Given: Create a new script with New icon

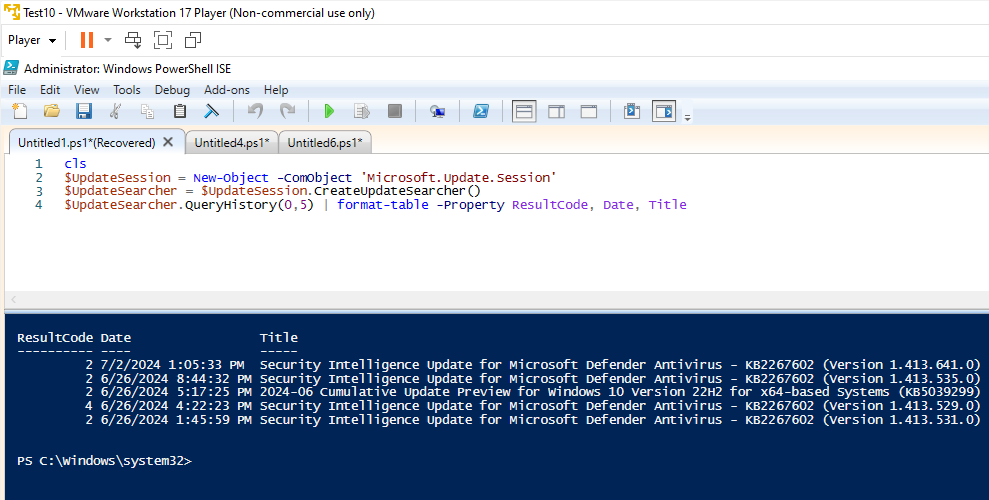Looking at the screenshot, I should (x=20, y=112).
